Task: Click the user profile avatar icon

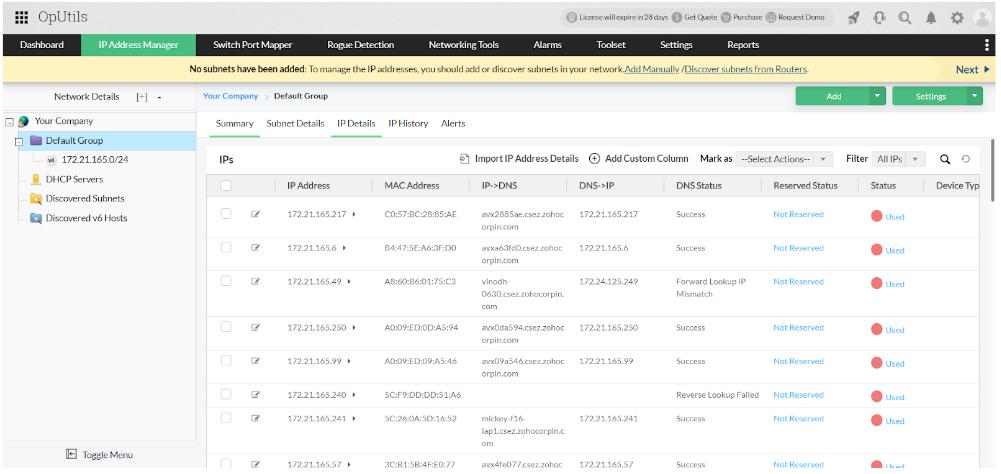Action: pos(982,18)
